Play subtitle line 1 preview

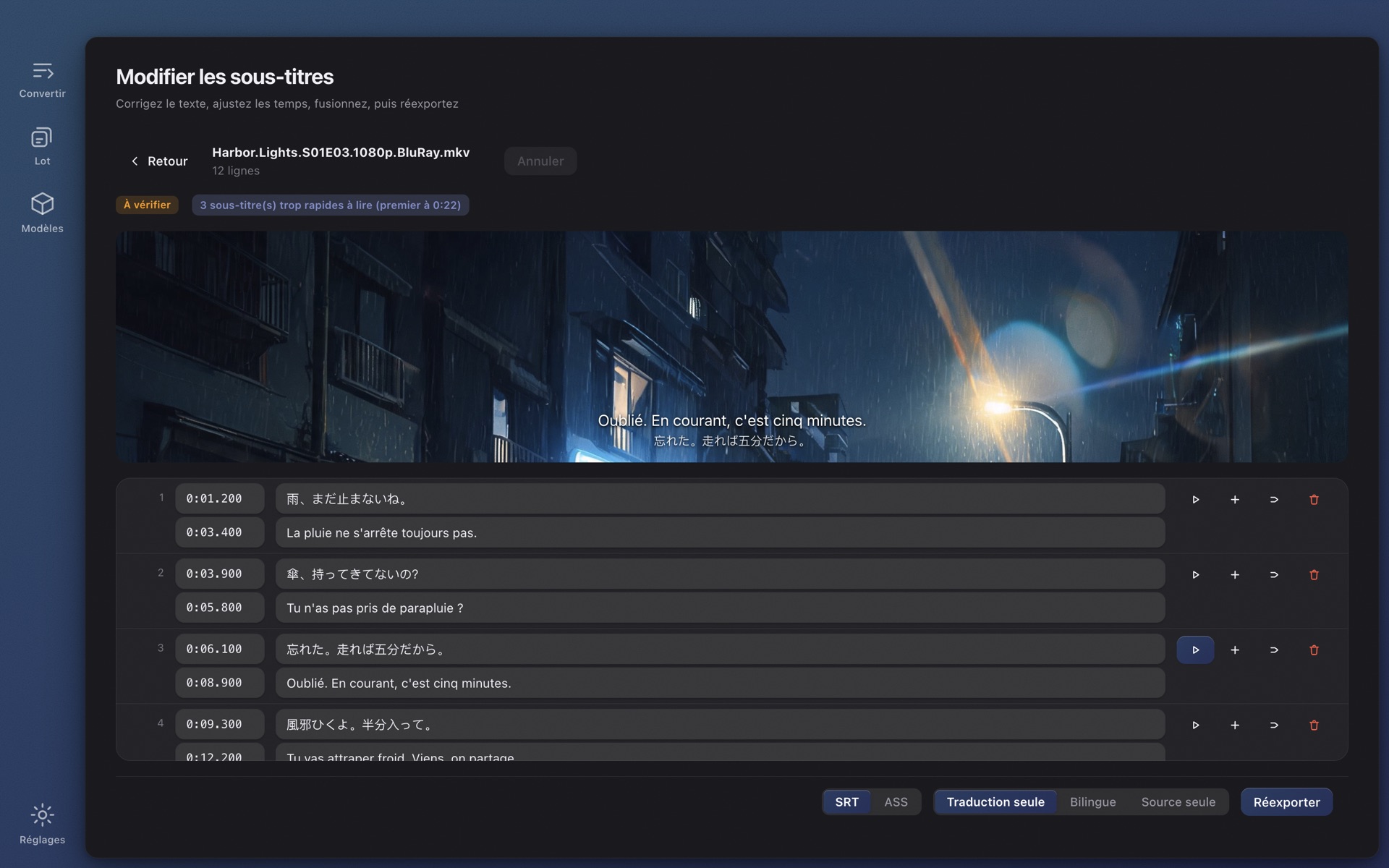click(x=1195, y=499)
